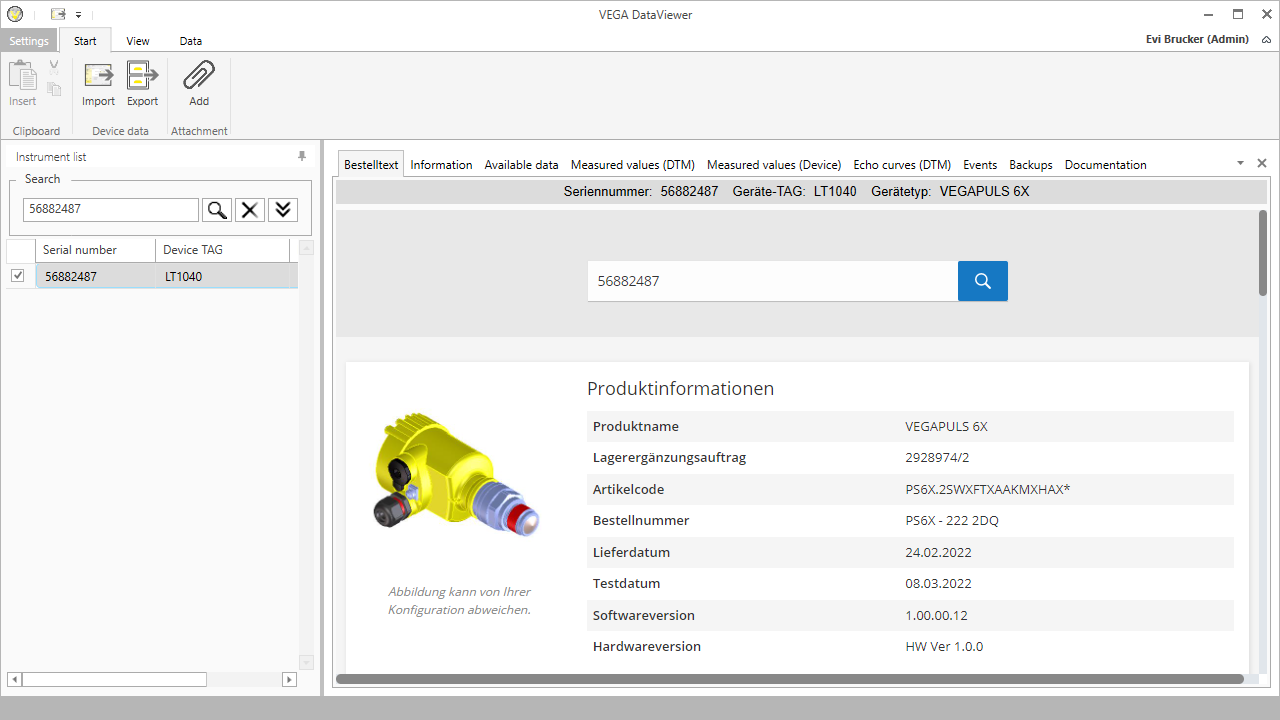The height and width of the screenshot is (720, 1280).
Task: Open the Echo curves (DTM) tab
Action: (902, 165)
